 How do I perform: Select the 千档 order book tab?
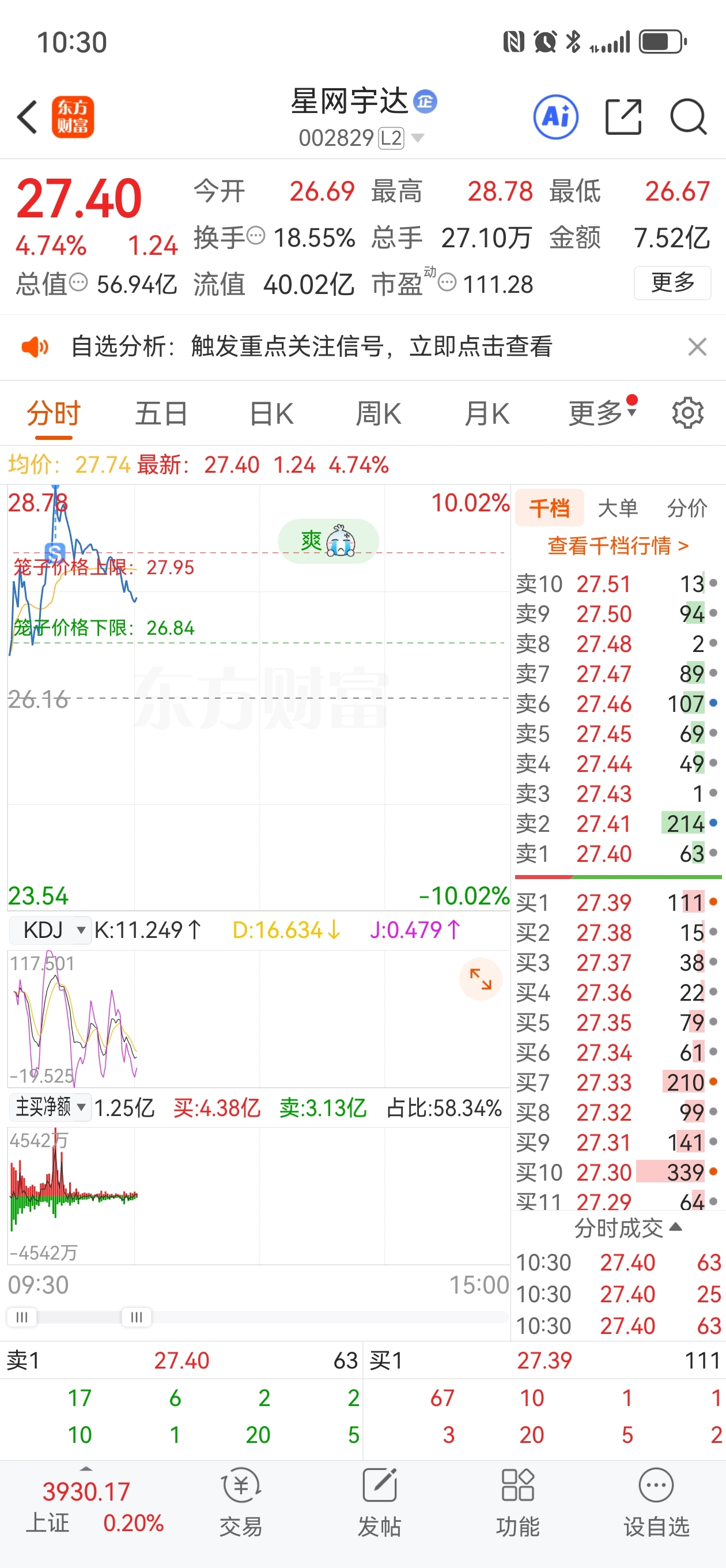pos(550,508)
